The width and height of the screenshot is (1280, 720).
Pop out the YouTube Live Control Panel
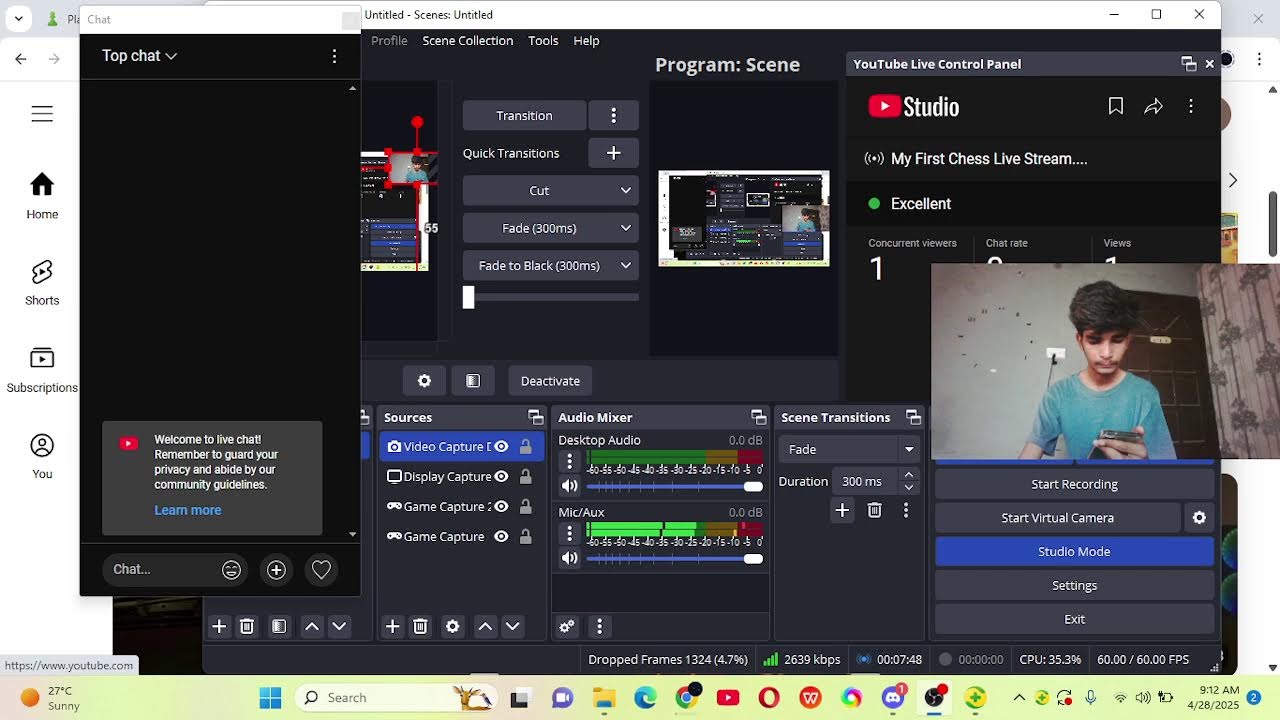[x=1189, y=64]
